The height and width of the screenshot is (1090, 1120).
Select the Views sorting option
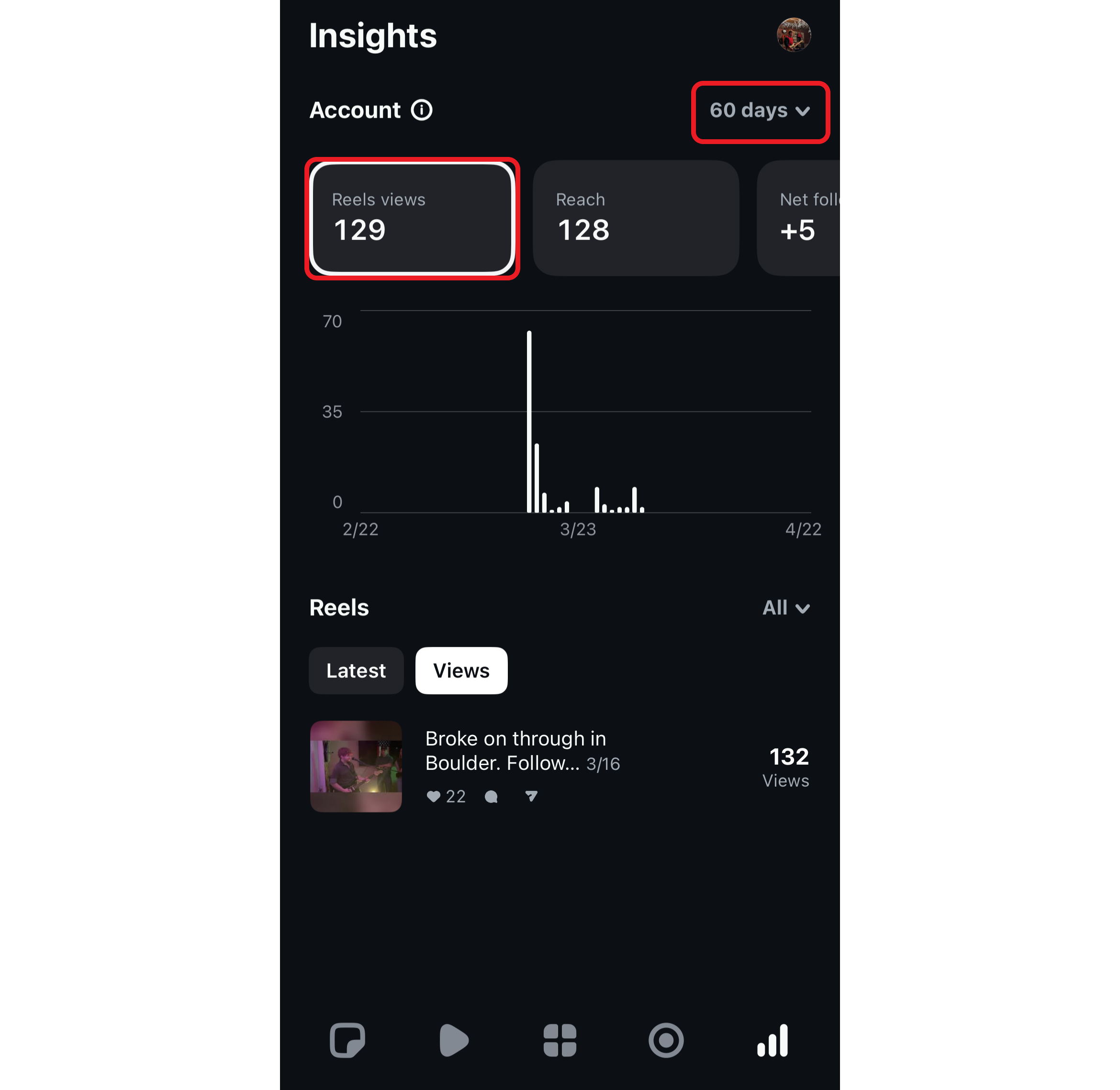[x=461, y=670]
